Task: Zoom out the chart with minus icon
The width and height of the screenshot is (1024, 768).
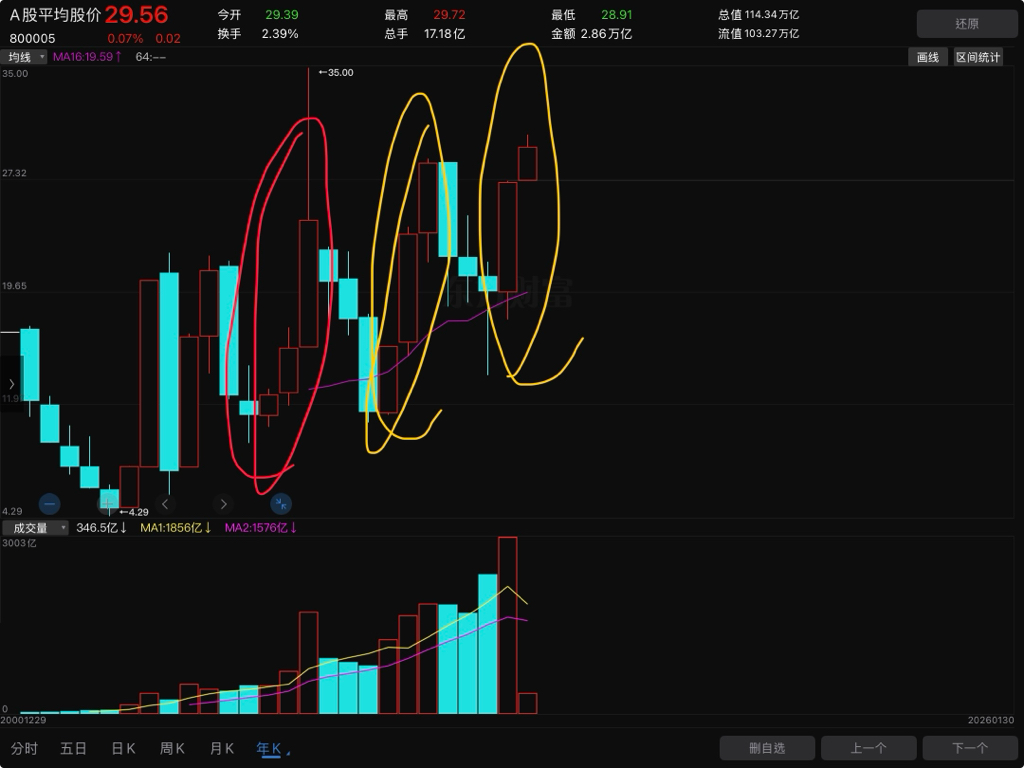Action: pyautogui.click(x=50, y=504)
